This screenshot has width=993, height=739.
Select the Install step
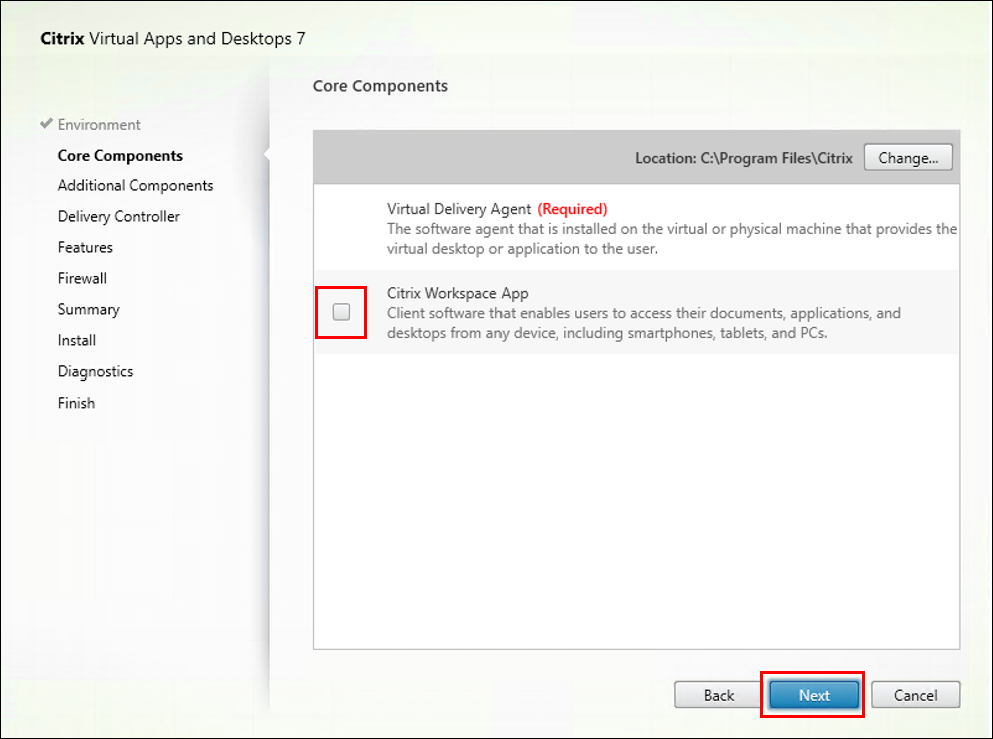click(x=77, y=341)
